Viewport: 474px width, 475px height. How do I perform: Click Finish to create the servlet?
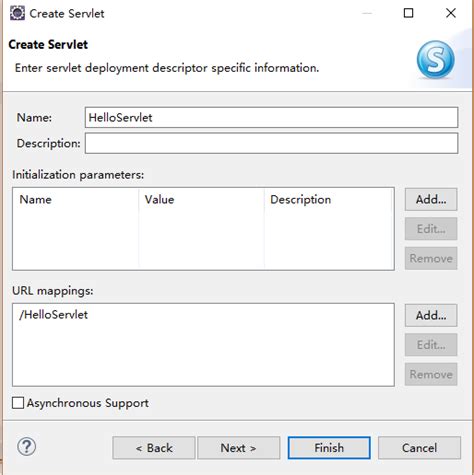coord(329,448)
